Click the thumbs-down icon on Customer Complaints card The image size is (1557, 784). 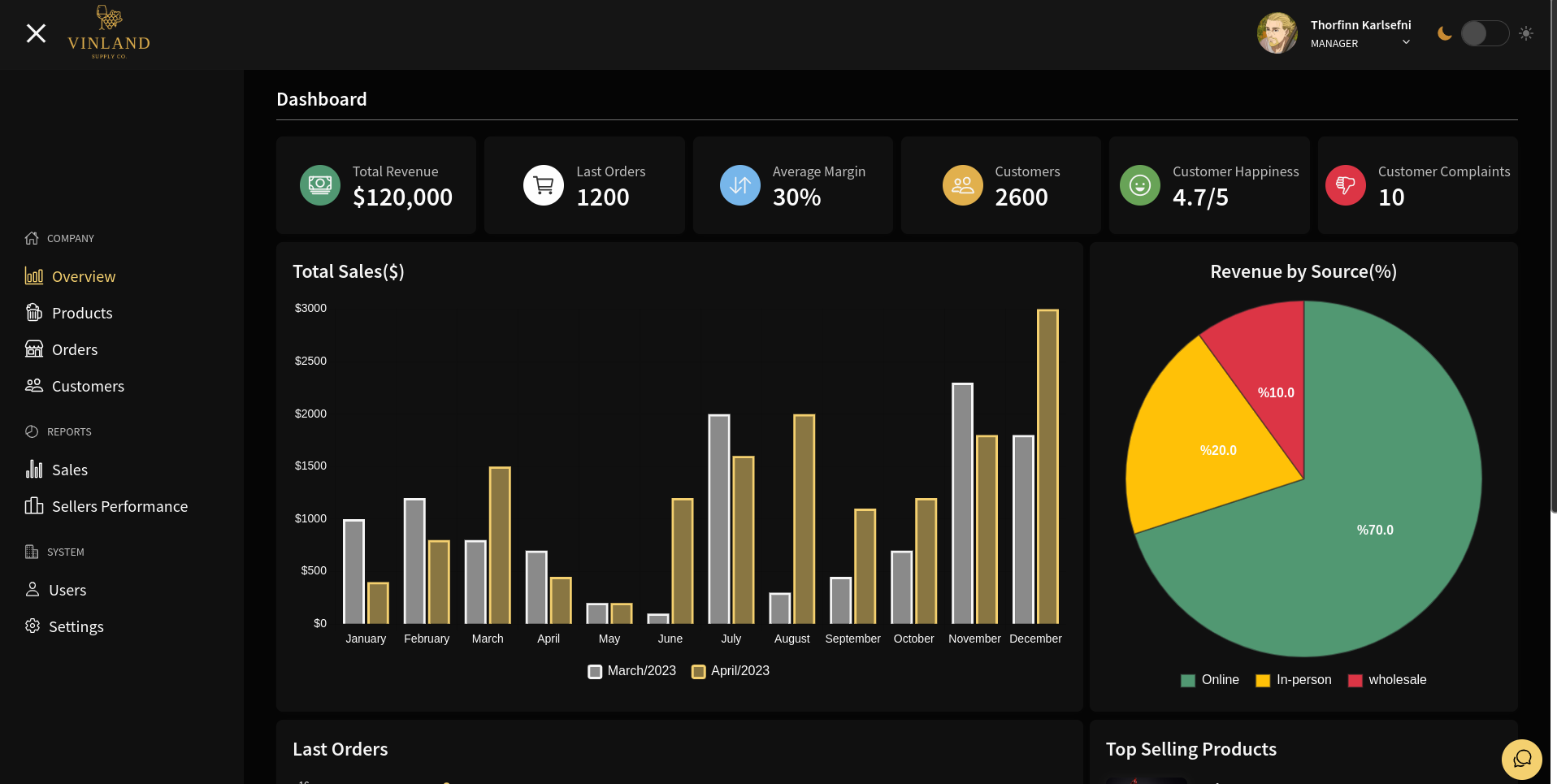click(1345, 184)
